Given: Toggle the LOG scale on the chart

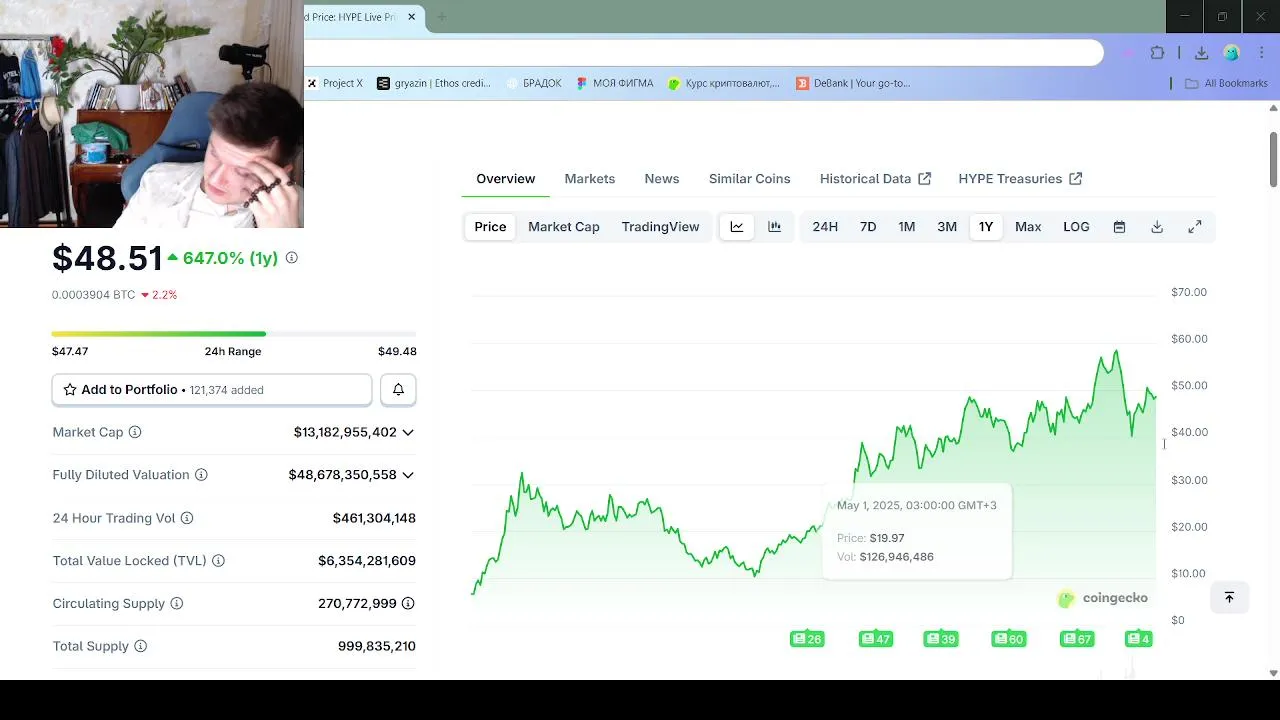Looking at the screenshot, I should tap(1076, 227).
